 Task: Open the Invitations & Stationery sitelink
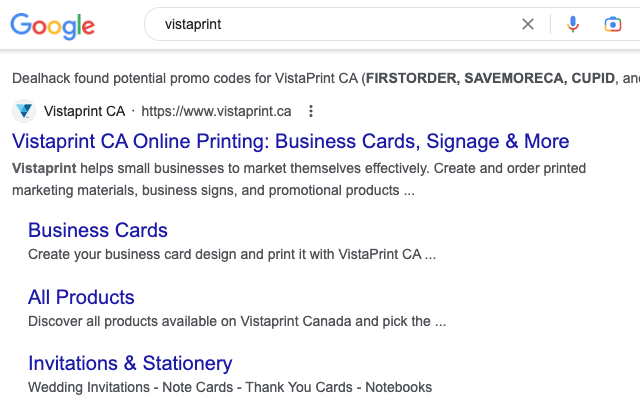[x=130, y=363]
